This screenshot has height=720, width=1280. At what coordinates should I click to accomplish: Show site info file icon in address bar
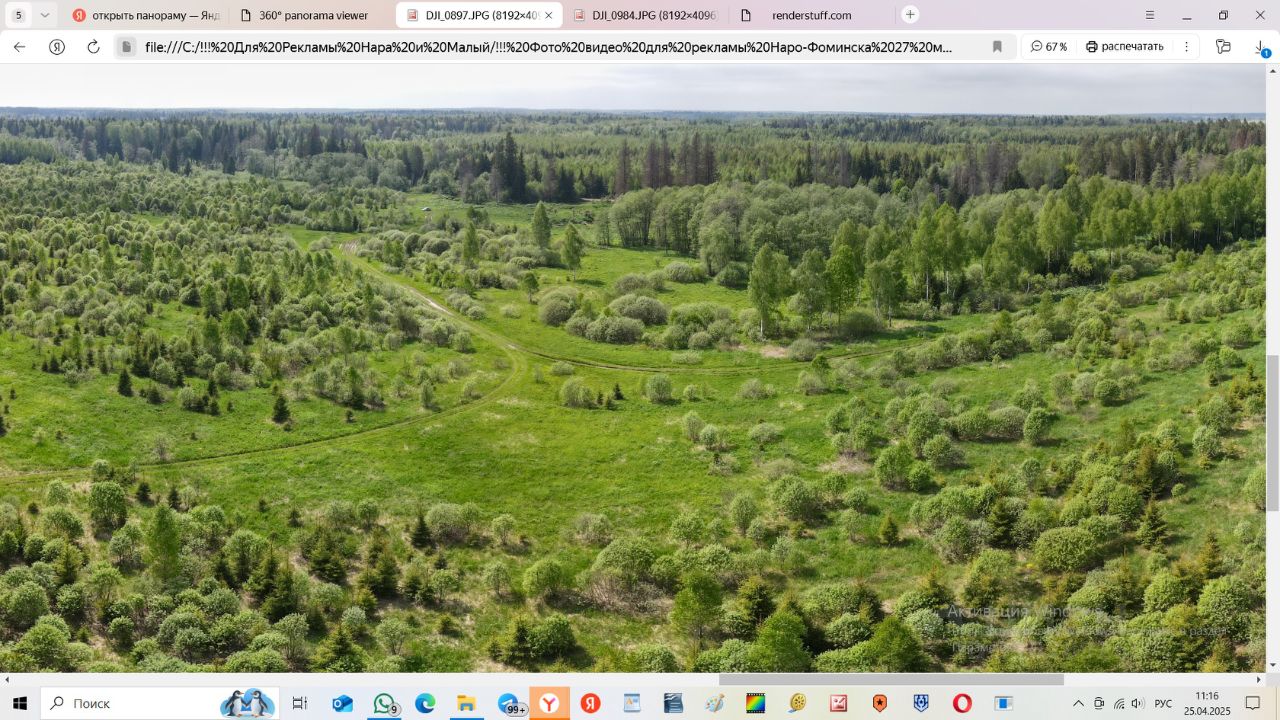[x=126, y=47]
